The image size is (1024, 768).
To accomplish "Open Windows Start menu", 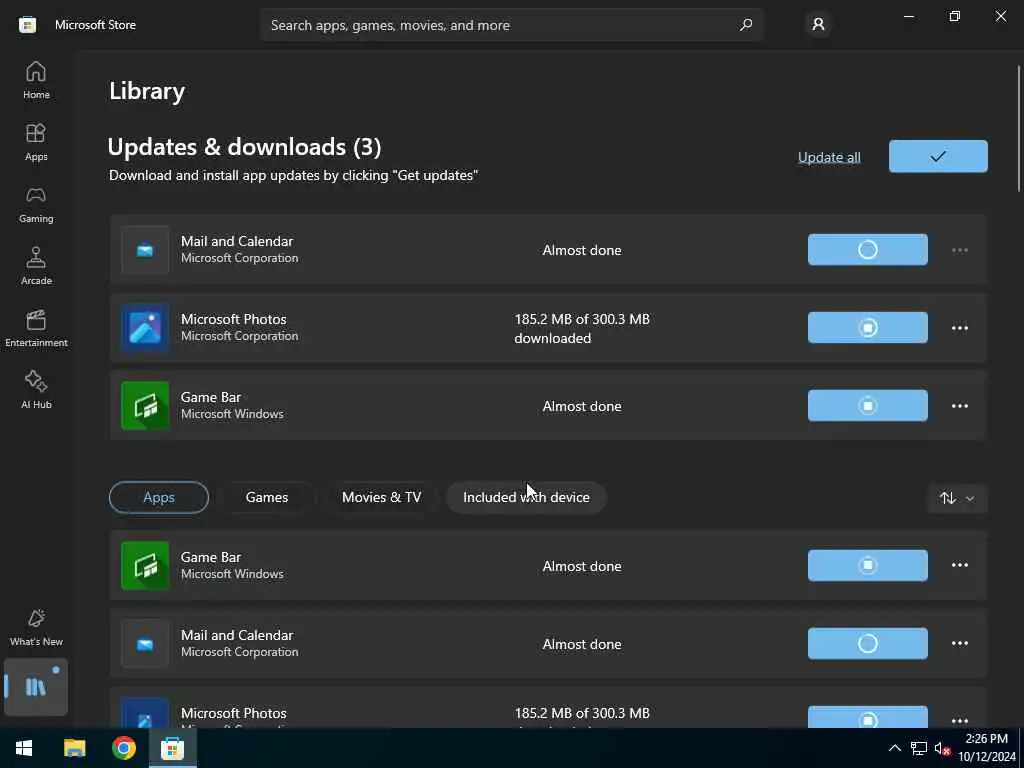I will (24, 748).
